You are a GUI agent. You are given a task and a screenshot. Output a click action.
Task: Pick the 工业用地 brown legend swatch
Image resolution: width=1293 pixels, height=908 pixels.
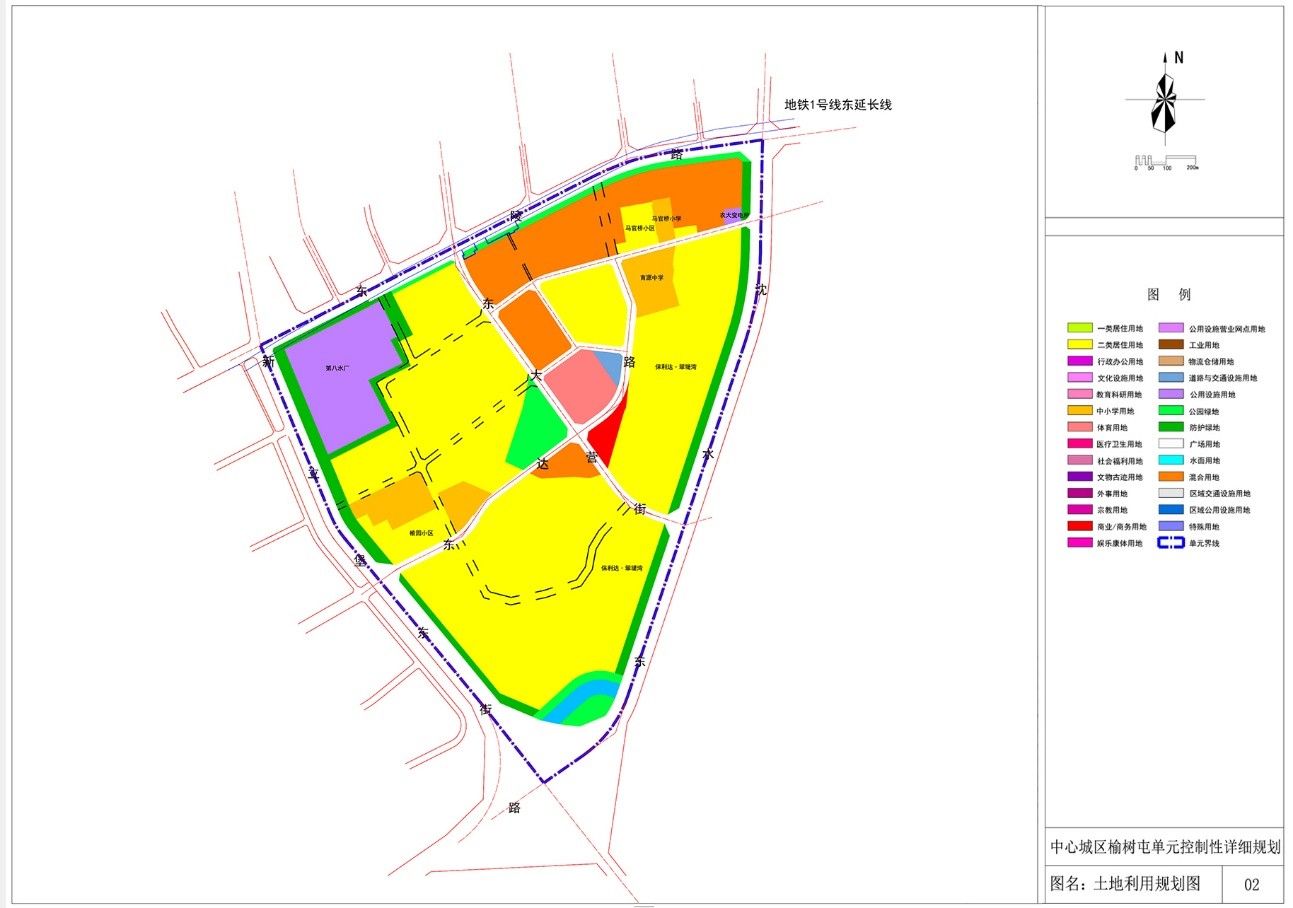[1171, 344]
